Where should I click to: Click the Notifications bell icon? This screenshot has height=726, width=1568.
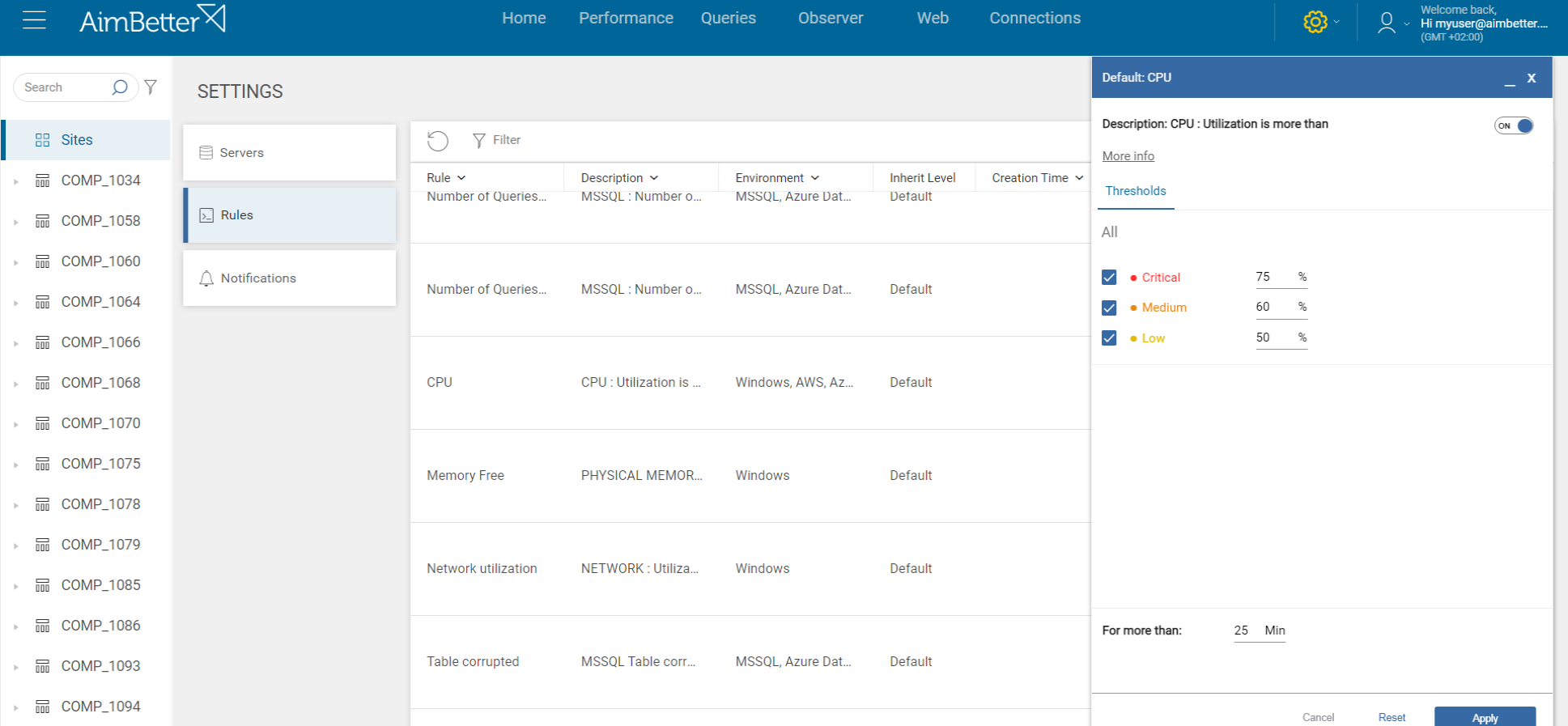pyautogui.click(x=206, y=278)
